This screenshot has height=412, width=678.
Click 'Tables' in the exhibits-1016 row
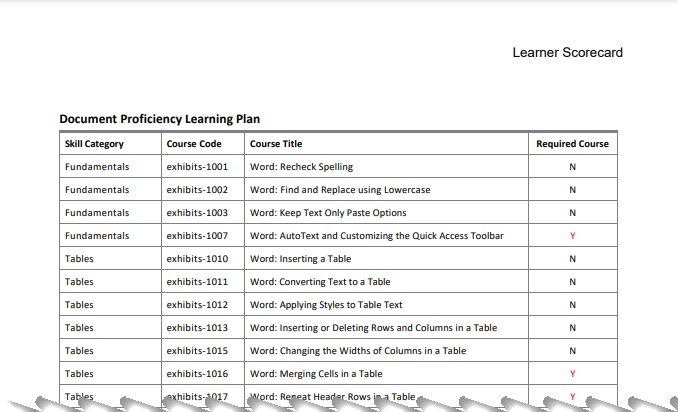tap(79, 373)
